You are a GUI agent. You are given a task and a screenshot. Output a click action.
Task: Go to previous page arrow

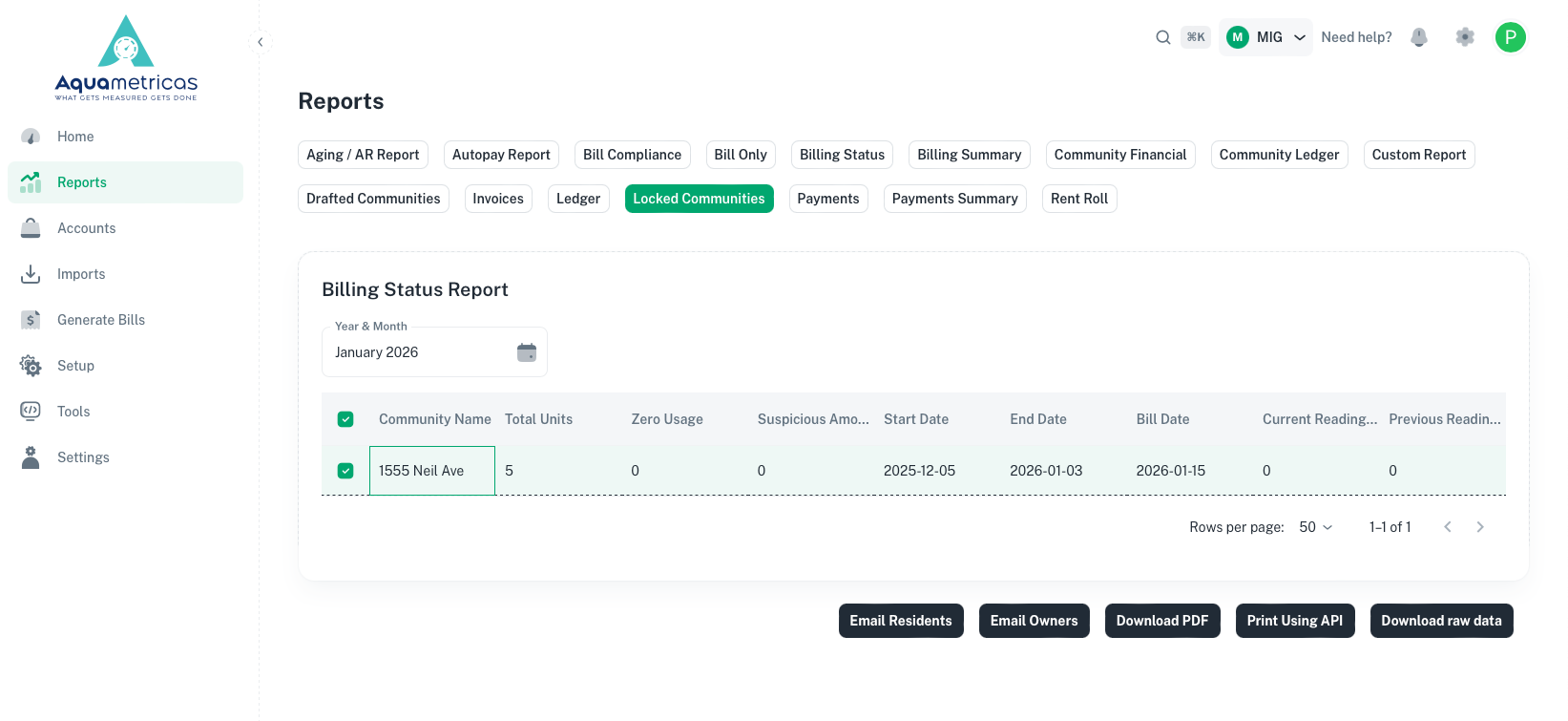coord(1448,527)
